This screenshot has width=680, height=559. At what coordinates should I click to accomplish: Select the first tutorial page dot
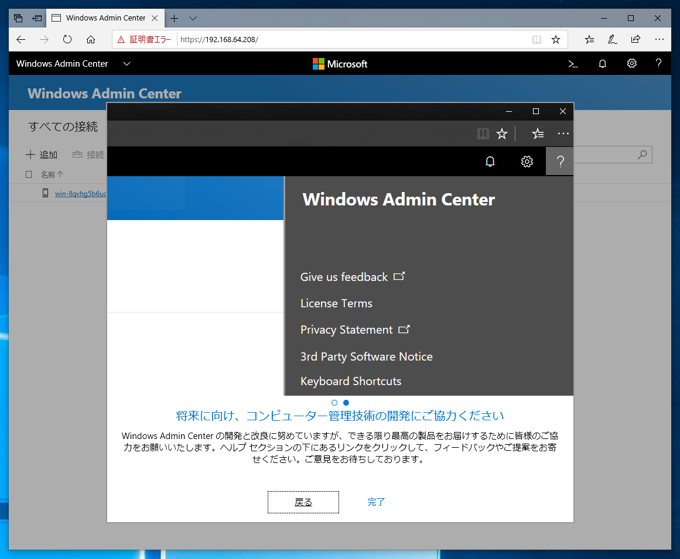(334, 403)
